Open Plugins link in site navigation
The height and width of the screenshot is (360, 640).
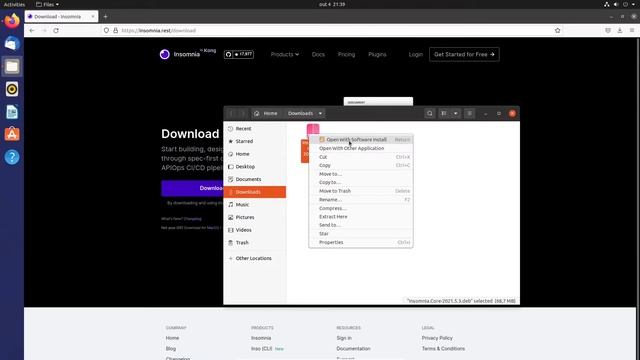pos(377,54)
